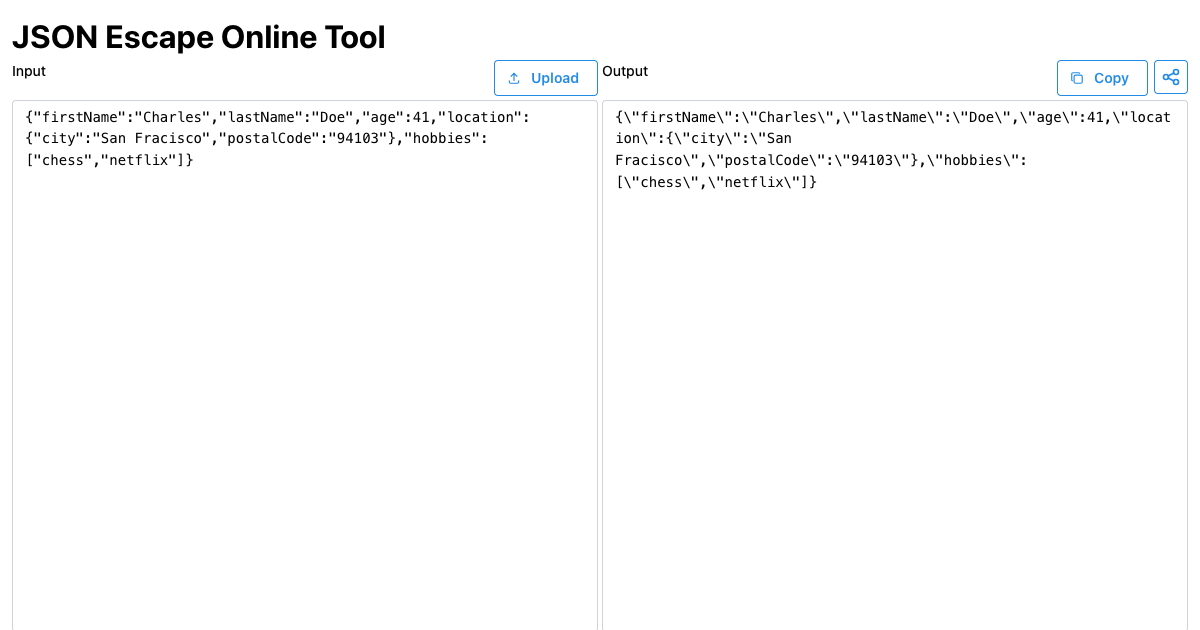
Task: Click "Fracisco" in the output text
Action: click(648, 160)
